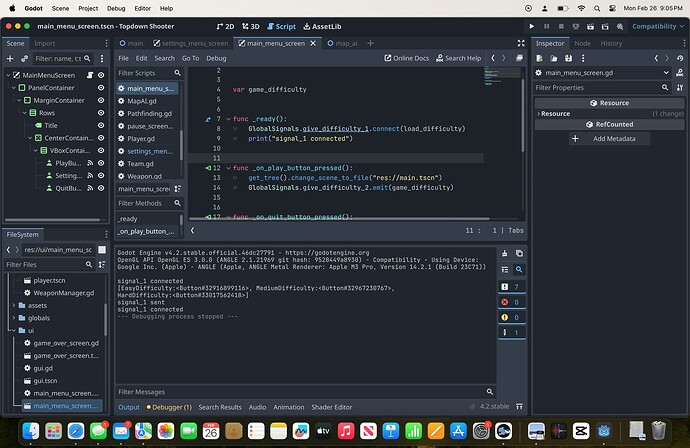The width and height of the screenshot is (690, 448).
Task: Hide the MarginContainer node
Action: 101,100
